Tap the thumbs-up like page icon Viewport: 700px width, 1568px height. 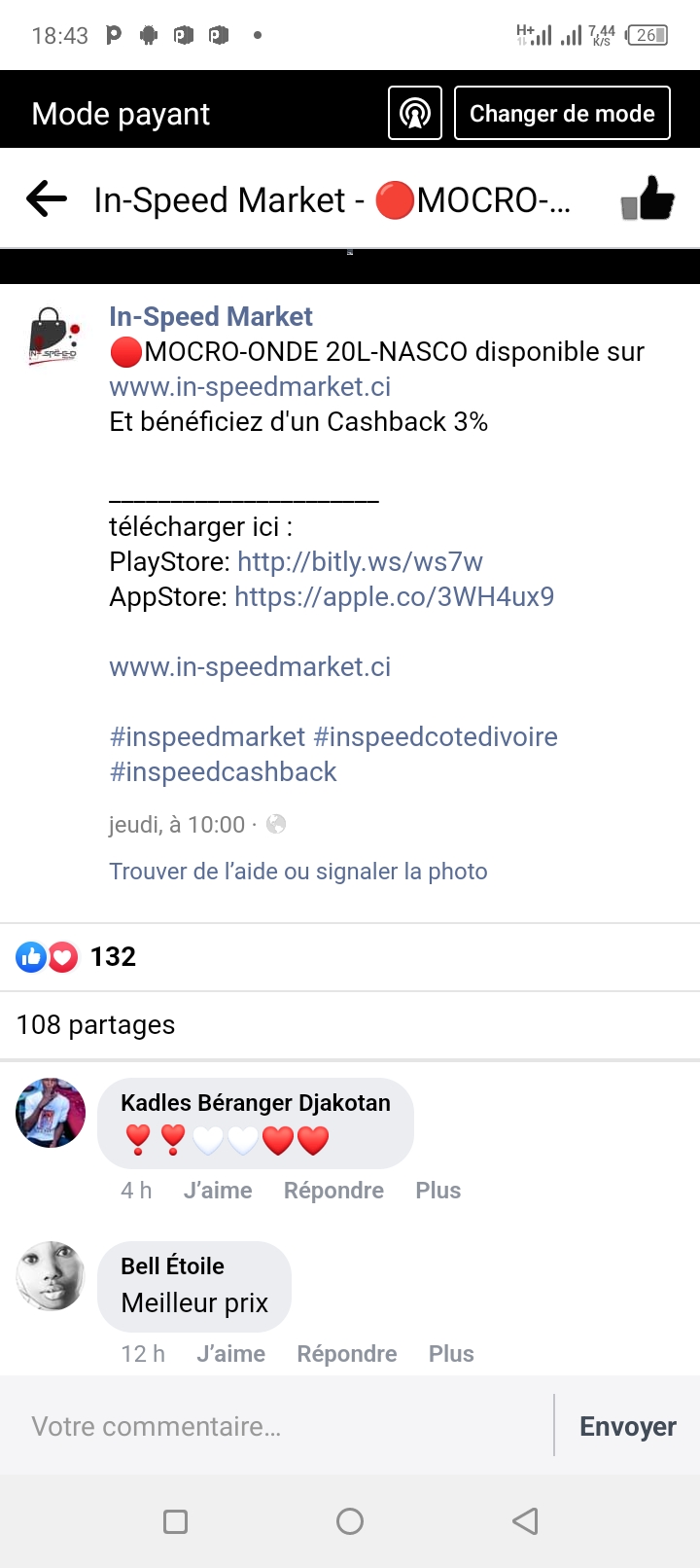pos(647,198)
